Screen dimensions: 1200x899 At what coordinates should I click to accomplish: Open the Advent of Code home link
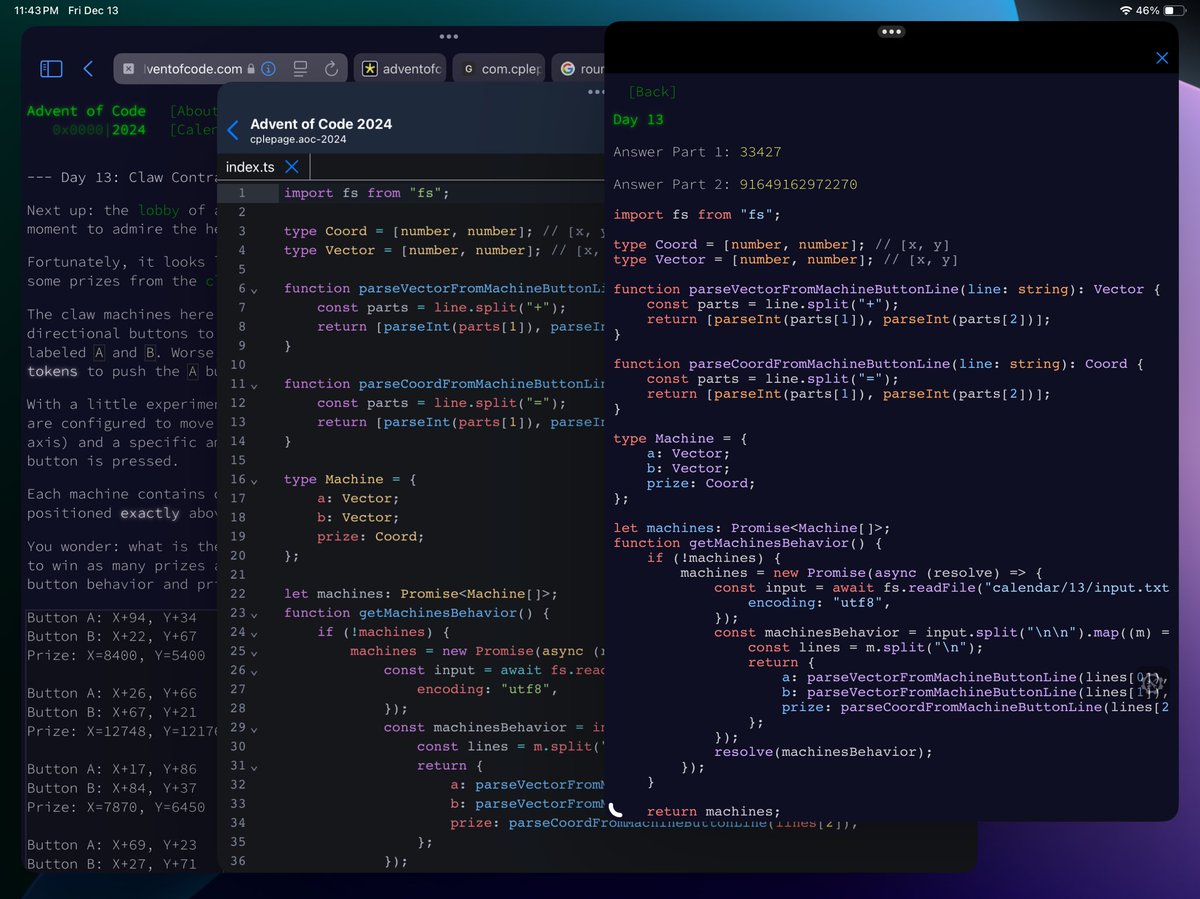tap(87, 111)
